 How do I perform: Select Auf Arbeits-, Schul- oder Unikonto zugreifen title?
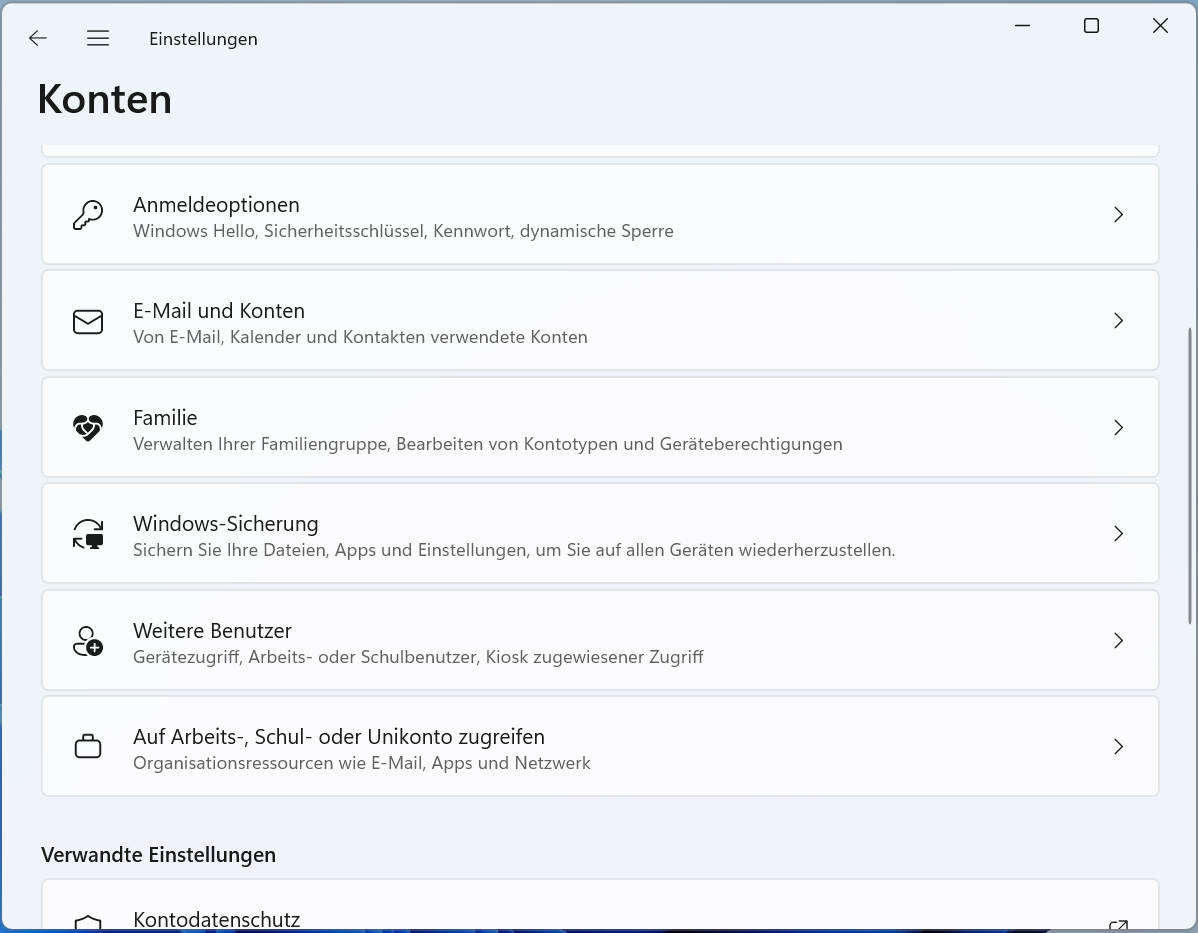tap(338, 737)
